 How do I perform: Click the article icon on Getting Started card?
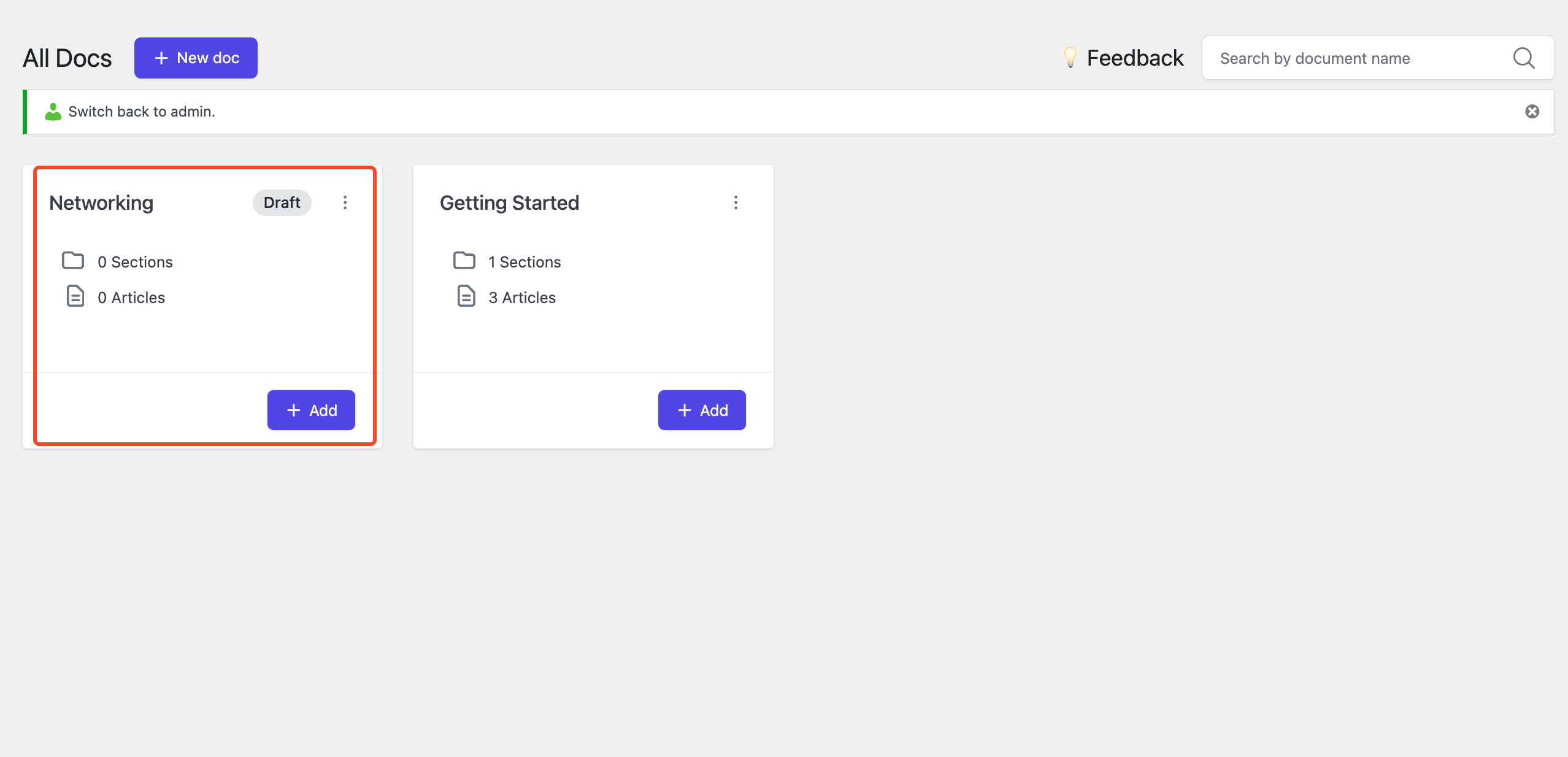coord(466,296)
